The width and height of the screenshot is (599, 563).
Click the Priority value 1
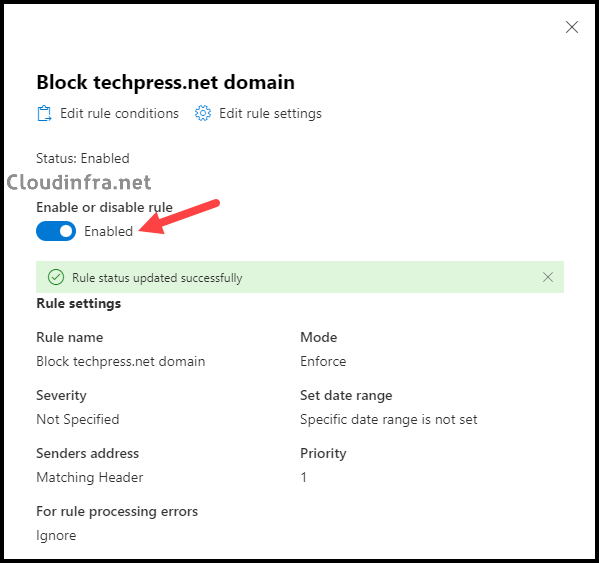pos(304,477)
